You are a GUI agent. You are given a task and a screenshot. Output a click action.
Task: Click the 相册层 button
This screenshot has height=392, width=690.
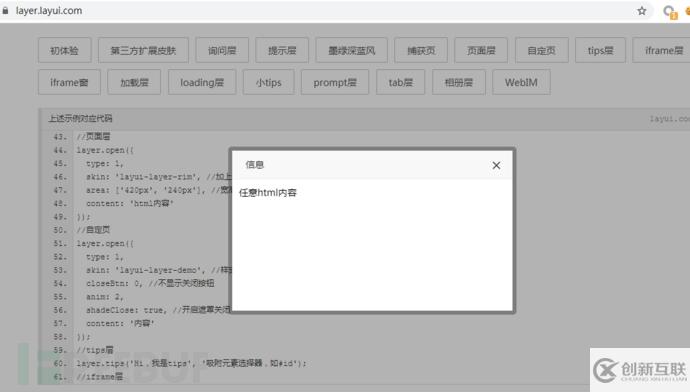459,82
